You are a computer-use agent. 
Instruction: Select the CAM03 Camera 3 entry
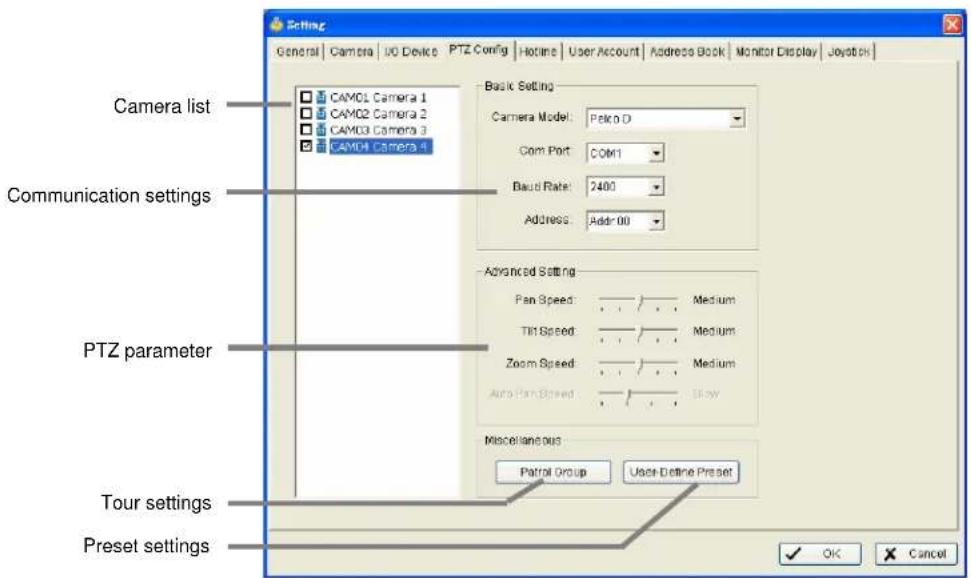pos(378,129)
